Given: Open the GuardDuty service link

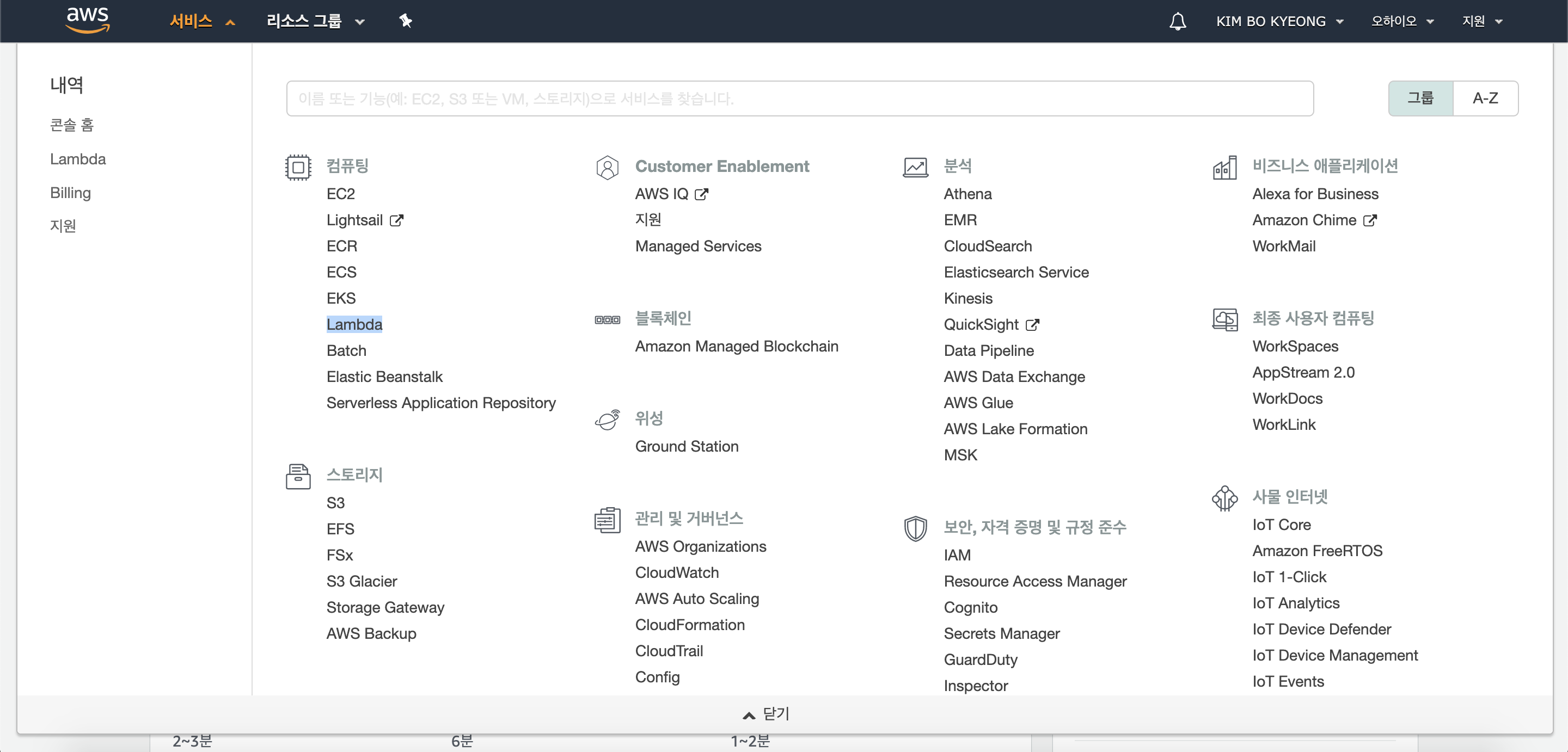Looking at the screenshot, I should pos(980,660).
